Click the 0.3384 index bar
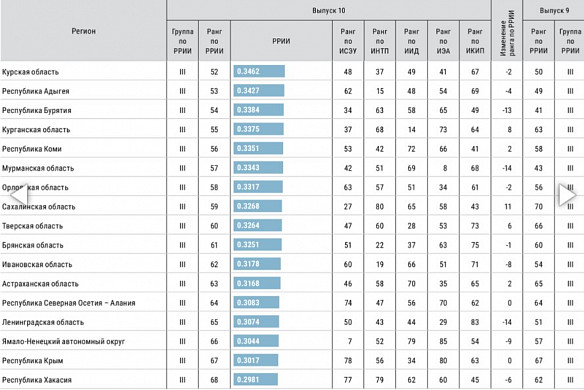Image resolution: width=584 pixels, height=390 pixels. point(258,110)
